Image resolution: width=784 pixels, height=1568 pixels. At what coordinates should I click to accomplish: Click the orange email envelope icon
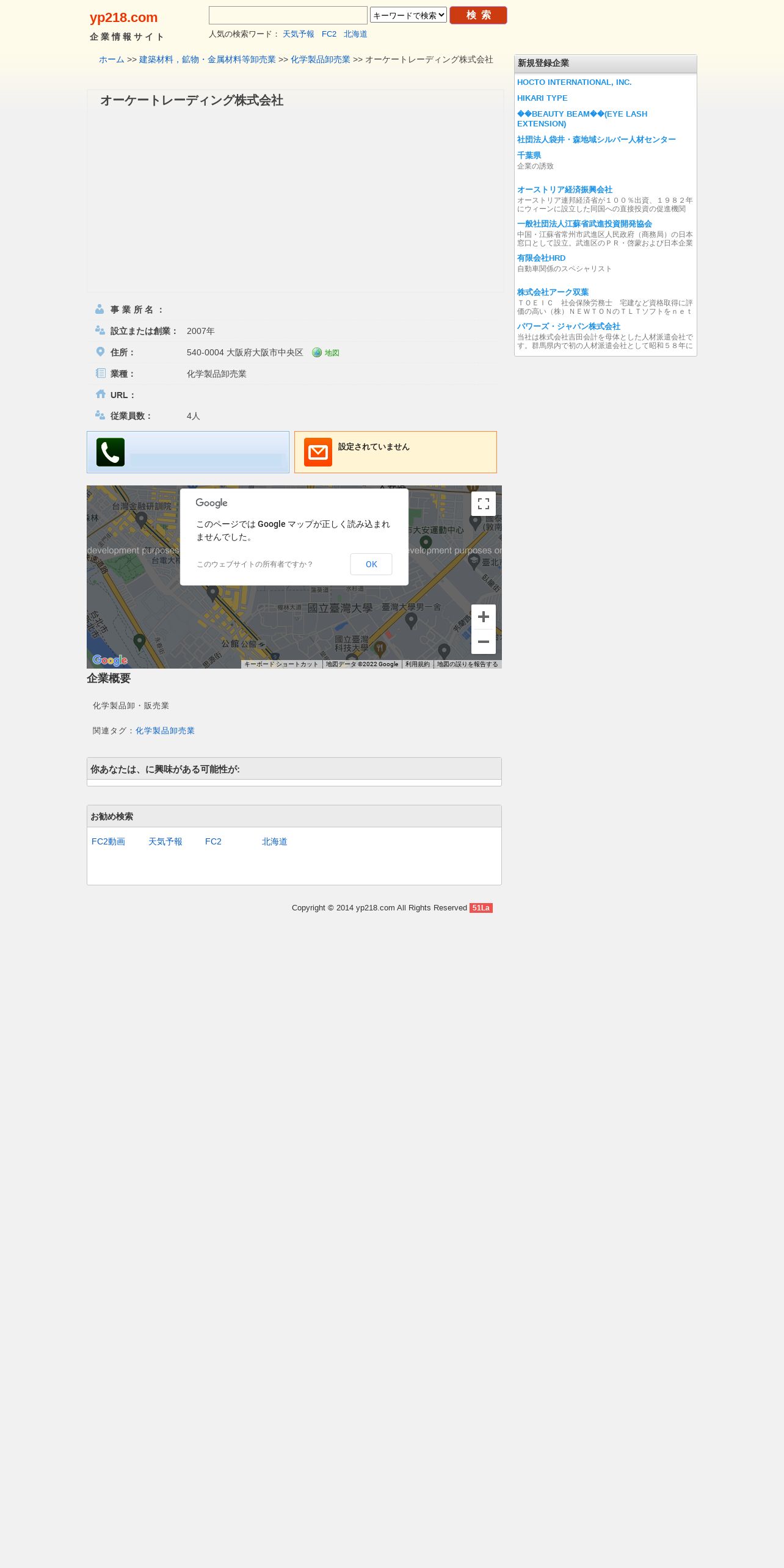pos(318,452)
